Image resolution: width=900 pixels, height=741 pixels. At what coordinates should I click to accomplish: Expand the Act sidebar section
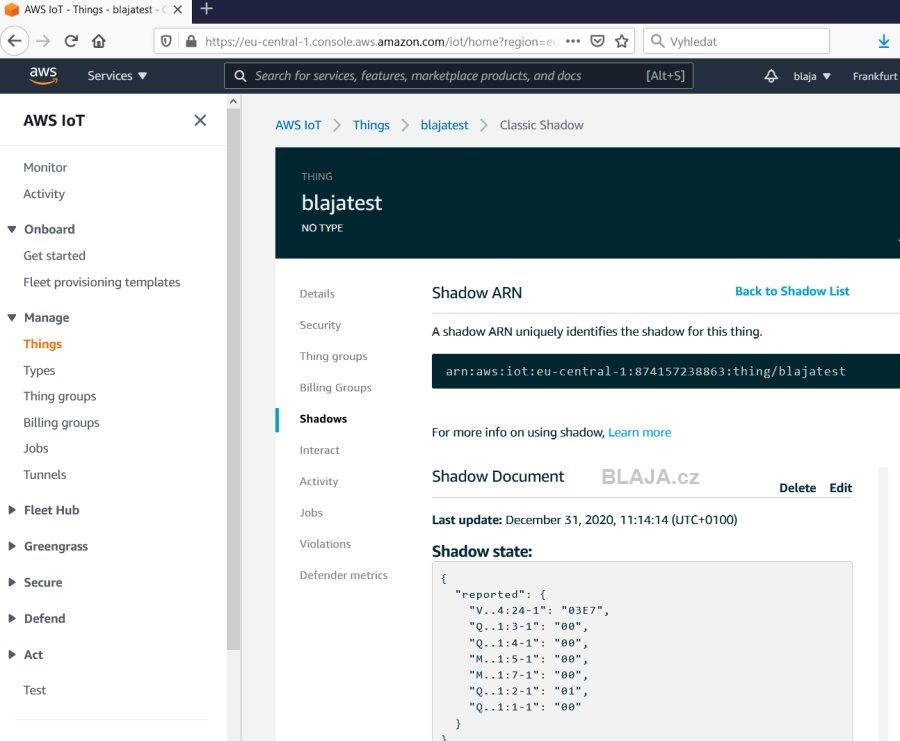(11, 654)
